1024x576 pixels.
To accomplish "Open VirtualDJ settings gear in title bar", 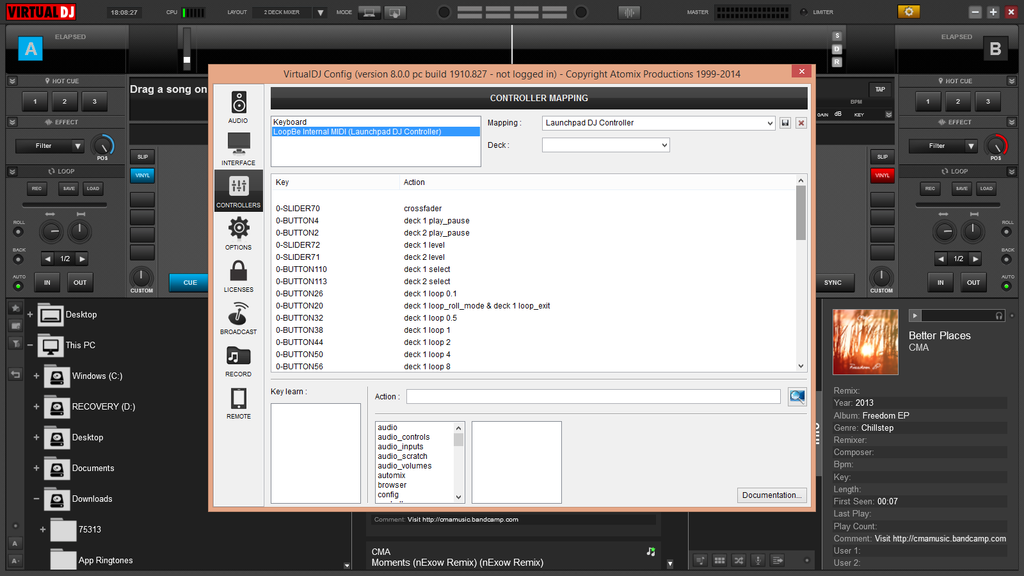I will click(x=908, y=12).
